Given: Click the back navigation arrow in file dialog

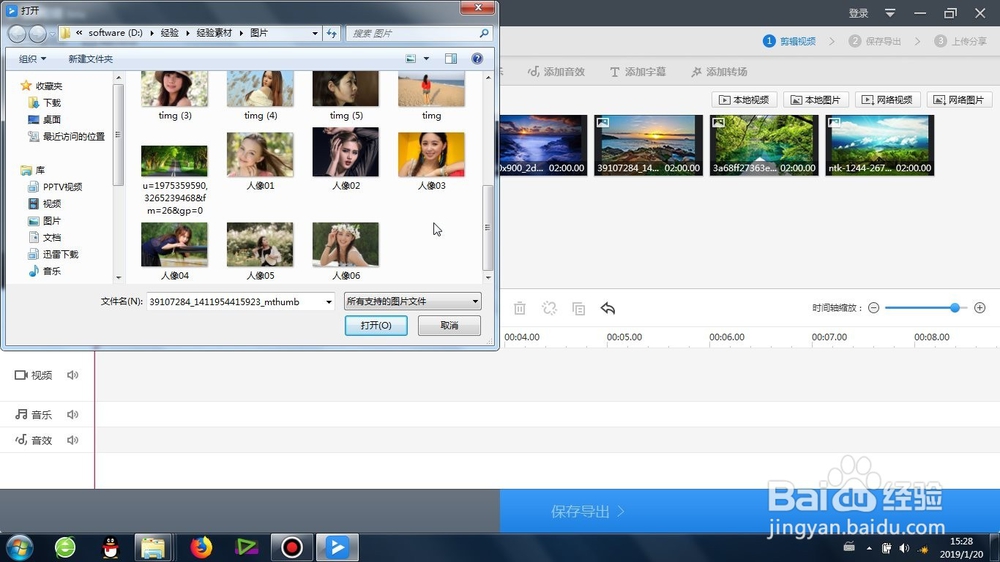Looking at the screenshot, I should point(17,33).
